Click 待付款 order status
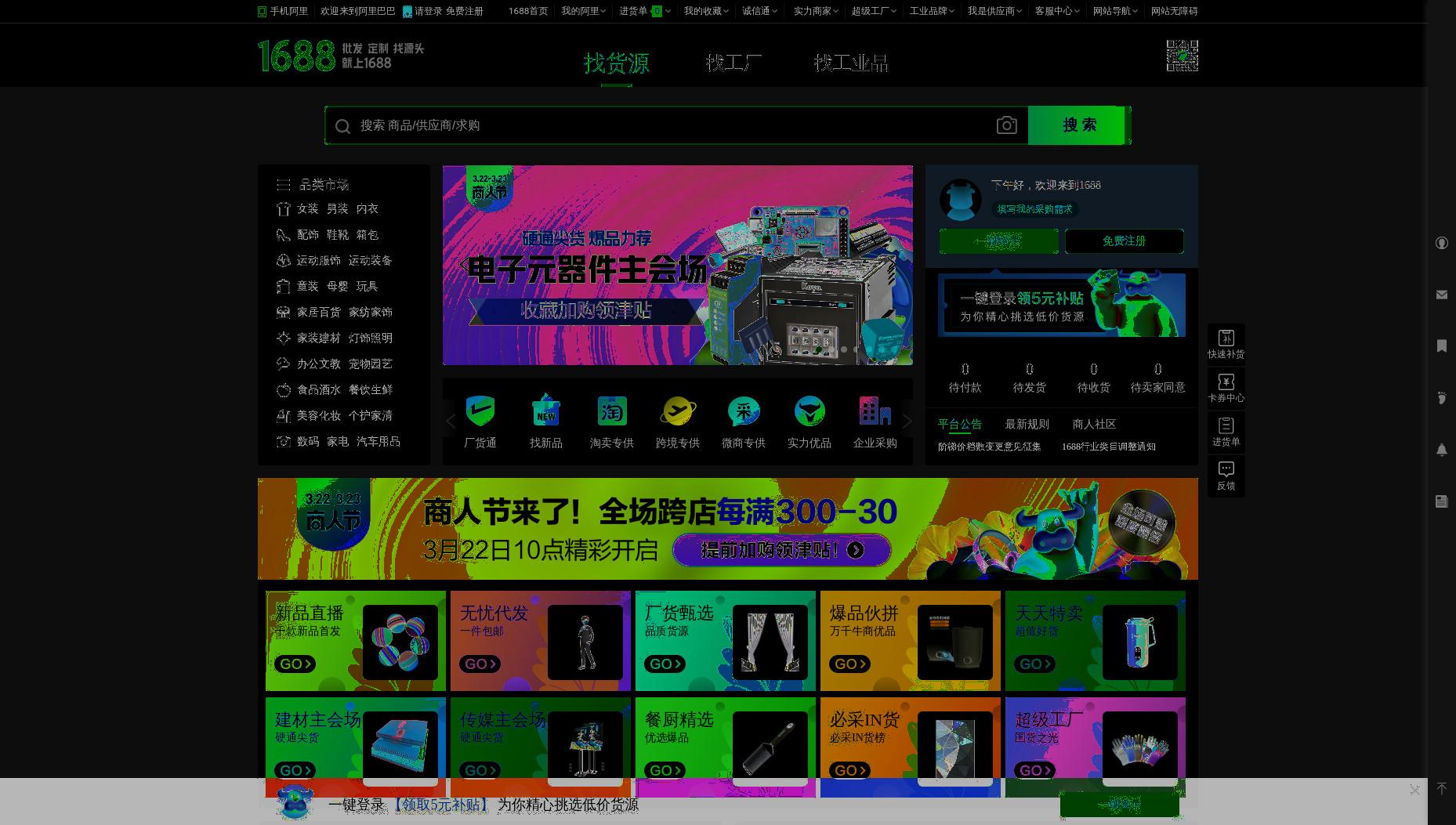 click(965, 378)
